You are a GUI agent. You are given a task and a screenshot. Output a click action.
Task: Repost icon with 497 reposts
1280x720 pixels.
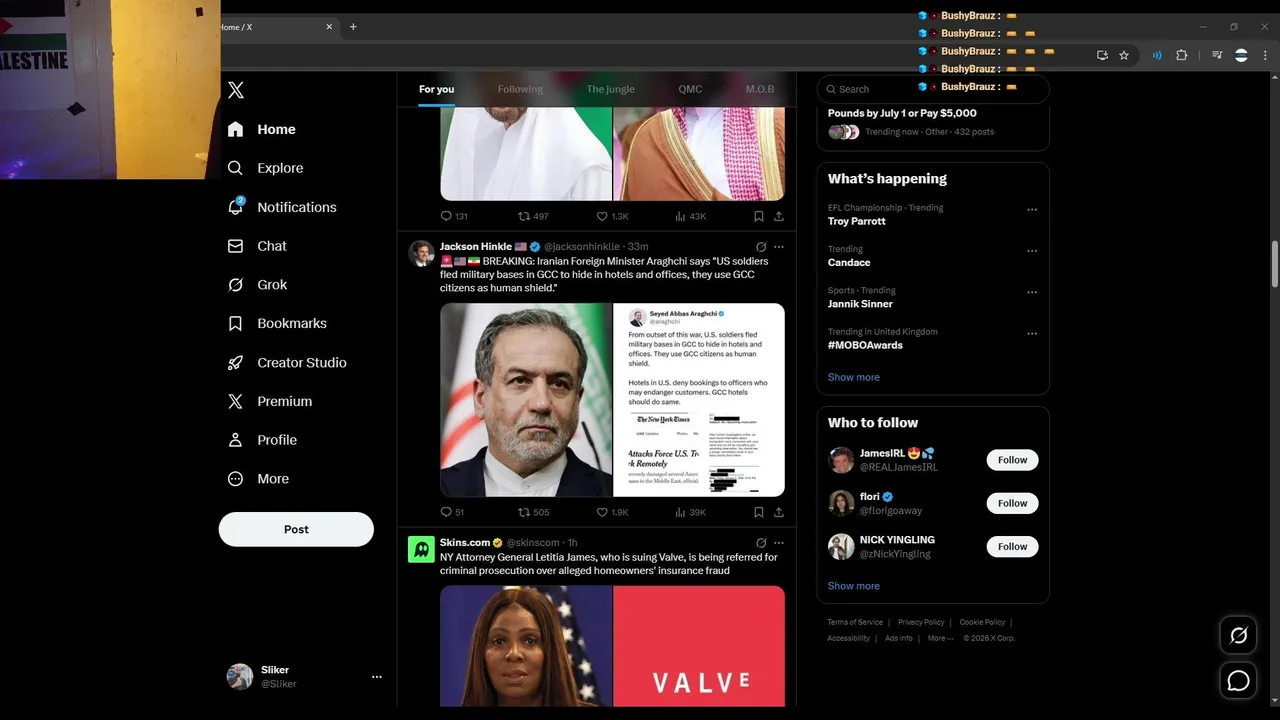(524, 216)
